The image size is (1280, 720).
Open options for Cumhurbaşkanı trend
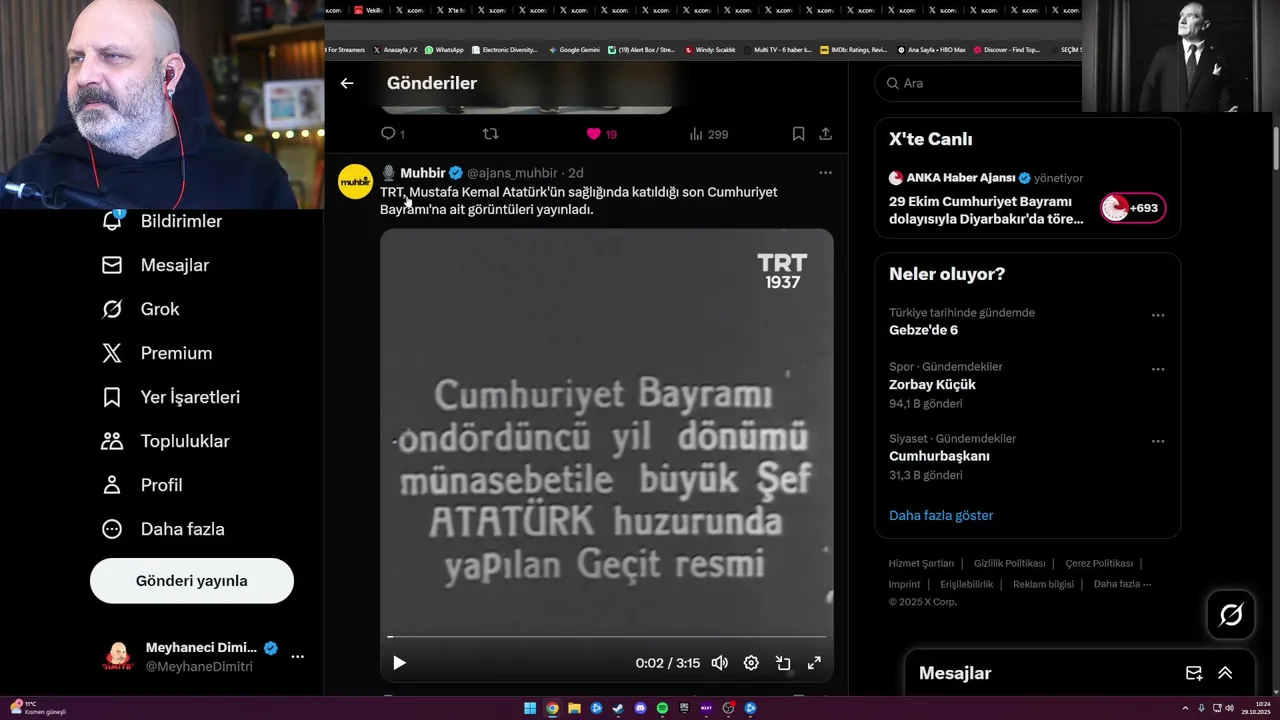pos(1158,441)
